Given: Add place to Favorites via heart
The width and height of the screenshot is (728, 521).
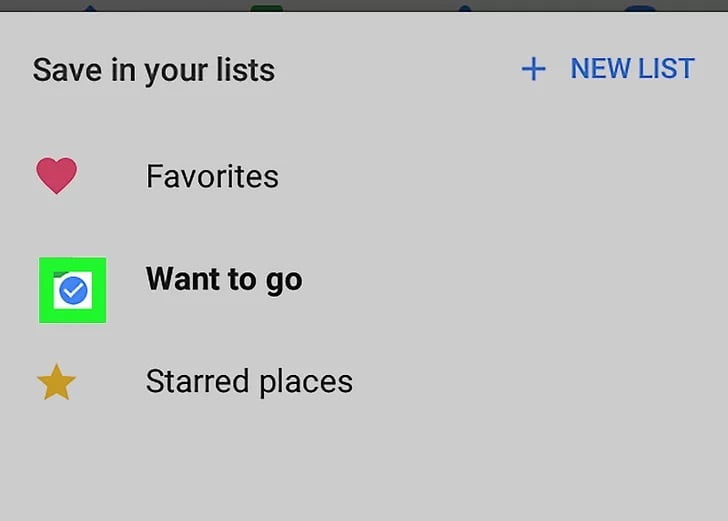Looking at the screenshot, I should [x=57, y=176].
